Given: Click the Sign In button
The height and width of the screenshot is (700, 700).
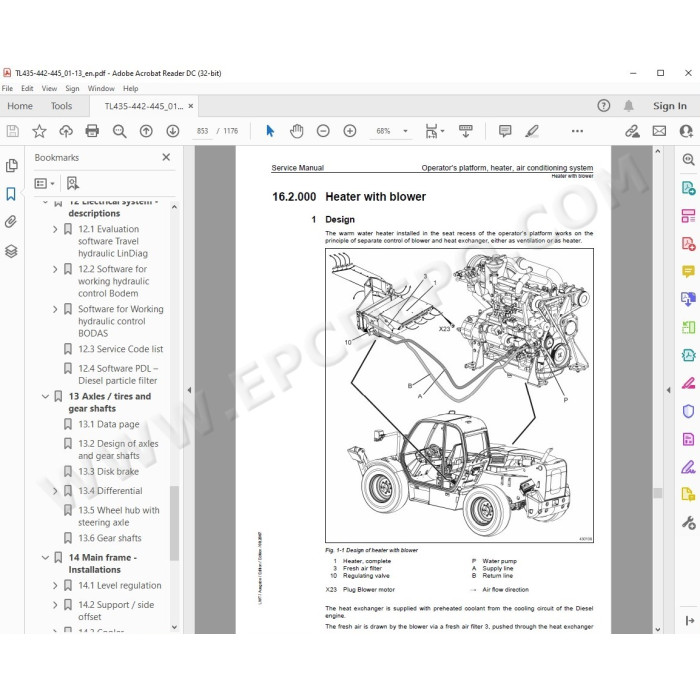Looking at the screenshot, I should [670, 106].
